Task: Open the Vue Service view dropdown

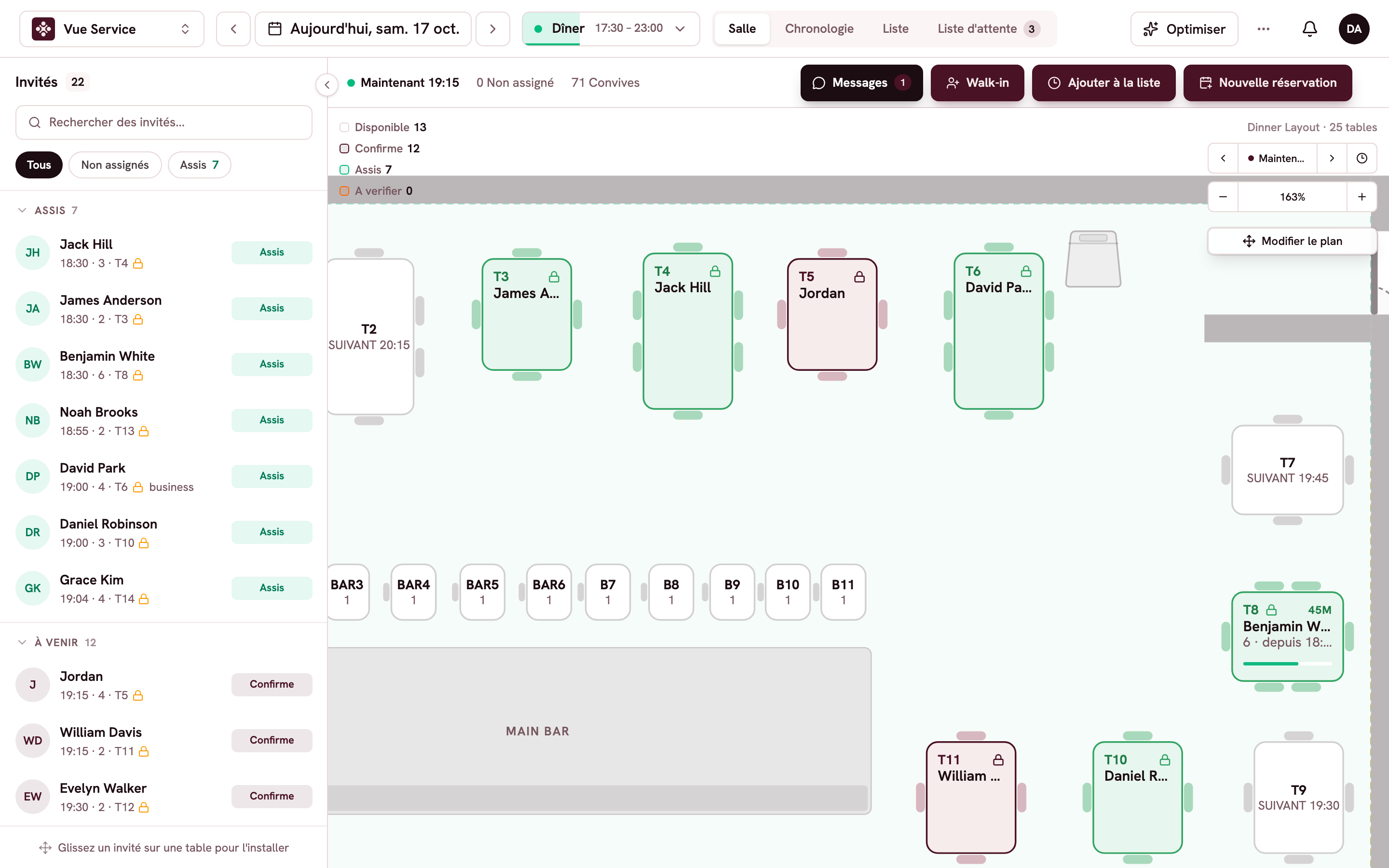Action: [x=112, y=29]
